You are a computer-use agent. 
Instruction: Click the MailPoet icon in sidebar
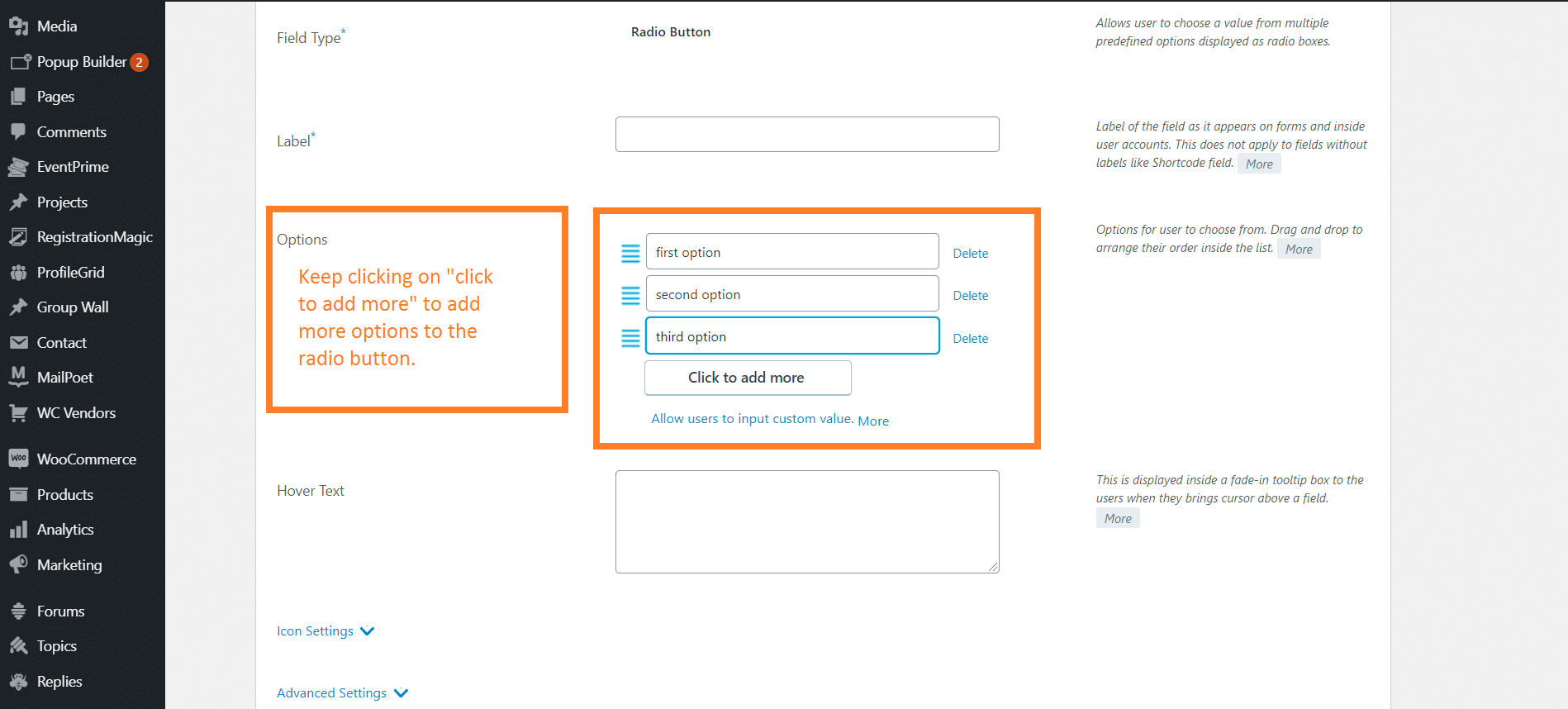(x=18, y=377)
